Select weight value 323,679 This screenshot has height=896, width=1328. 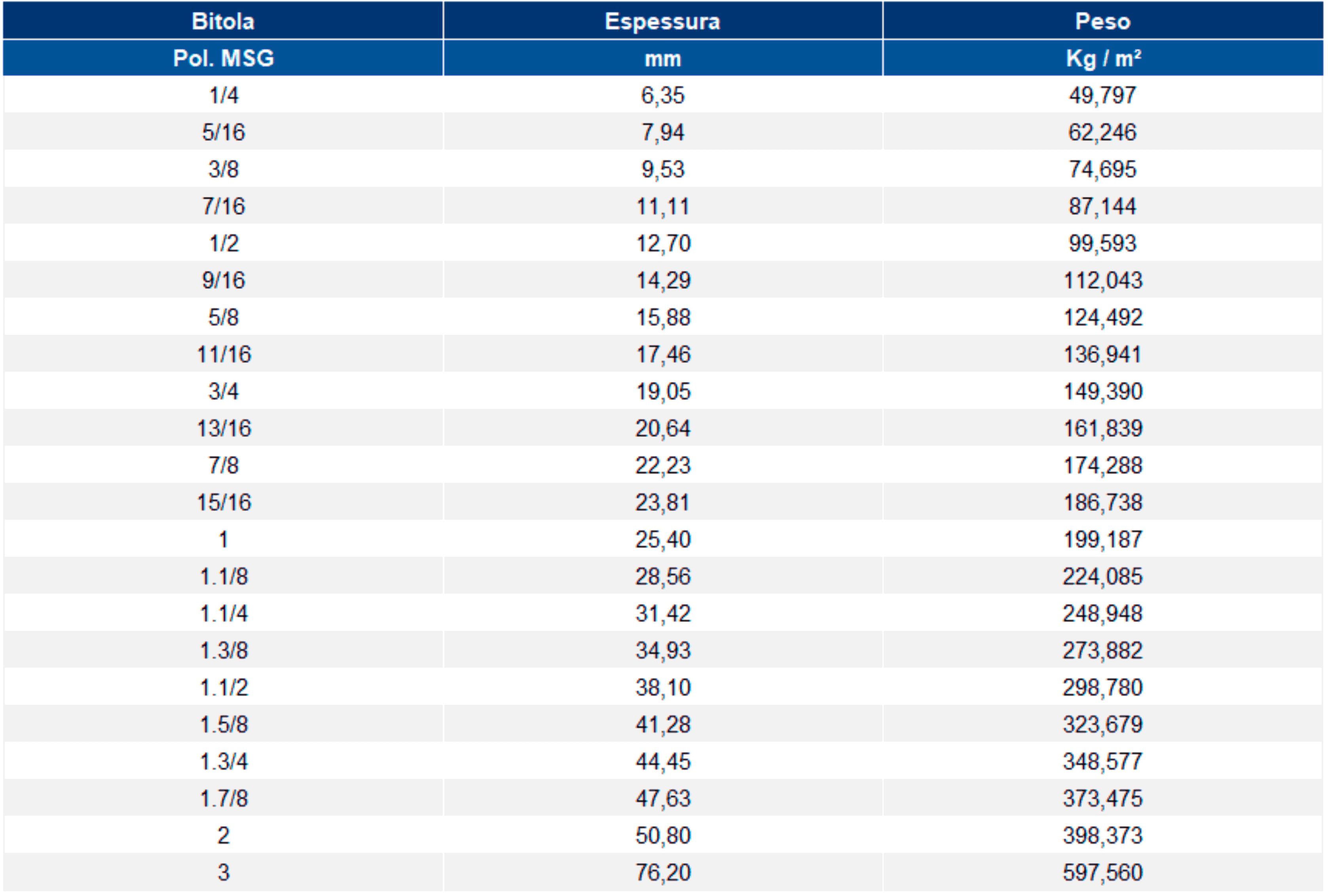(1102, 724)
